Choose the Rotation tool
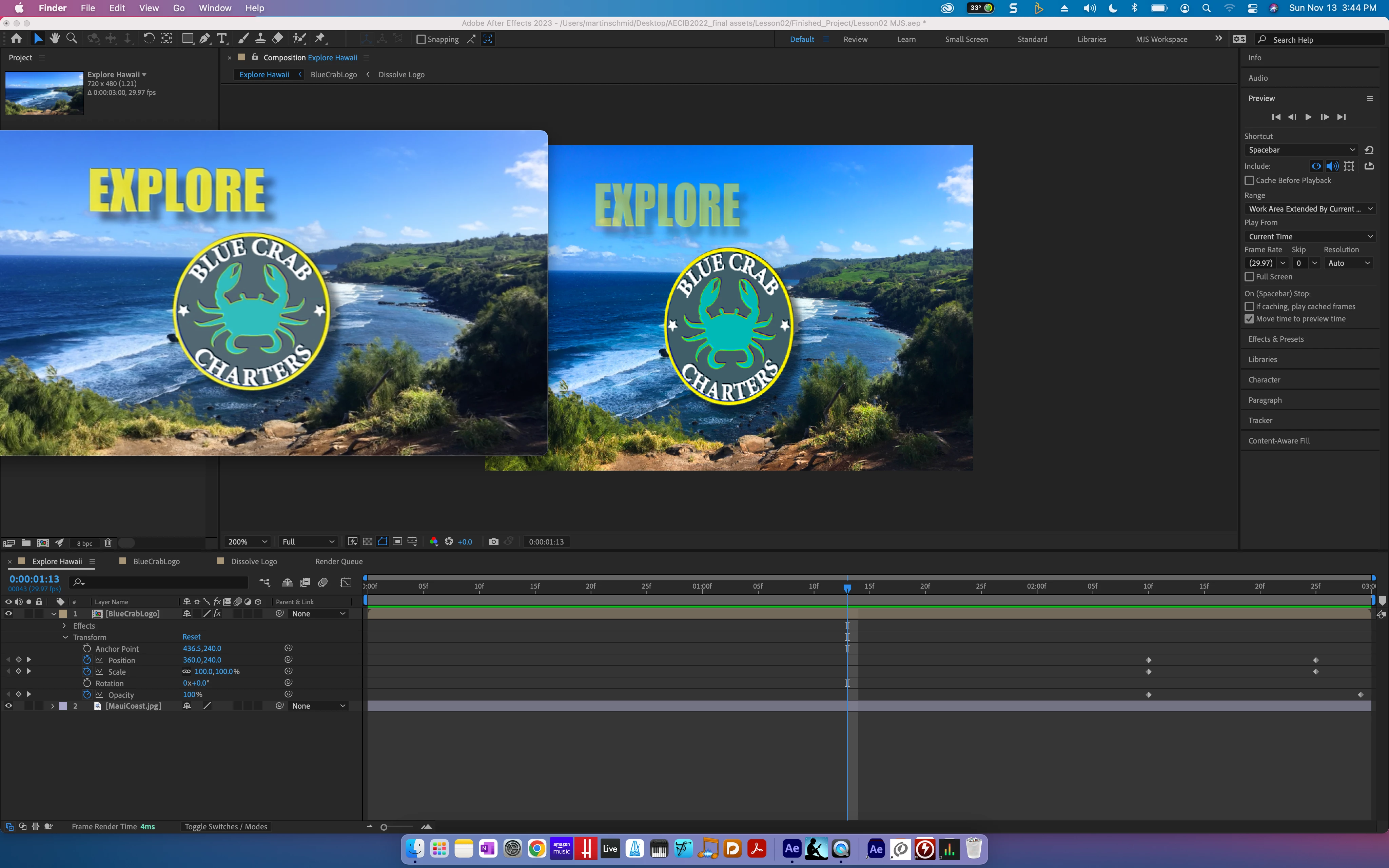Image resolution: width=1389 pixels, height=868 pixels. pos(149,39)
